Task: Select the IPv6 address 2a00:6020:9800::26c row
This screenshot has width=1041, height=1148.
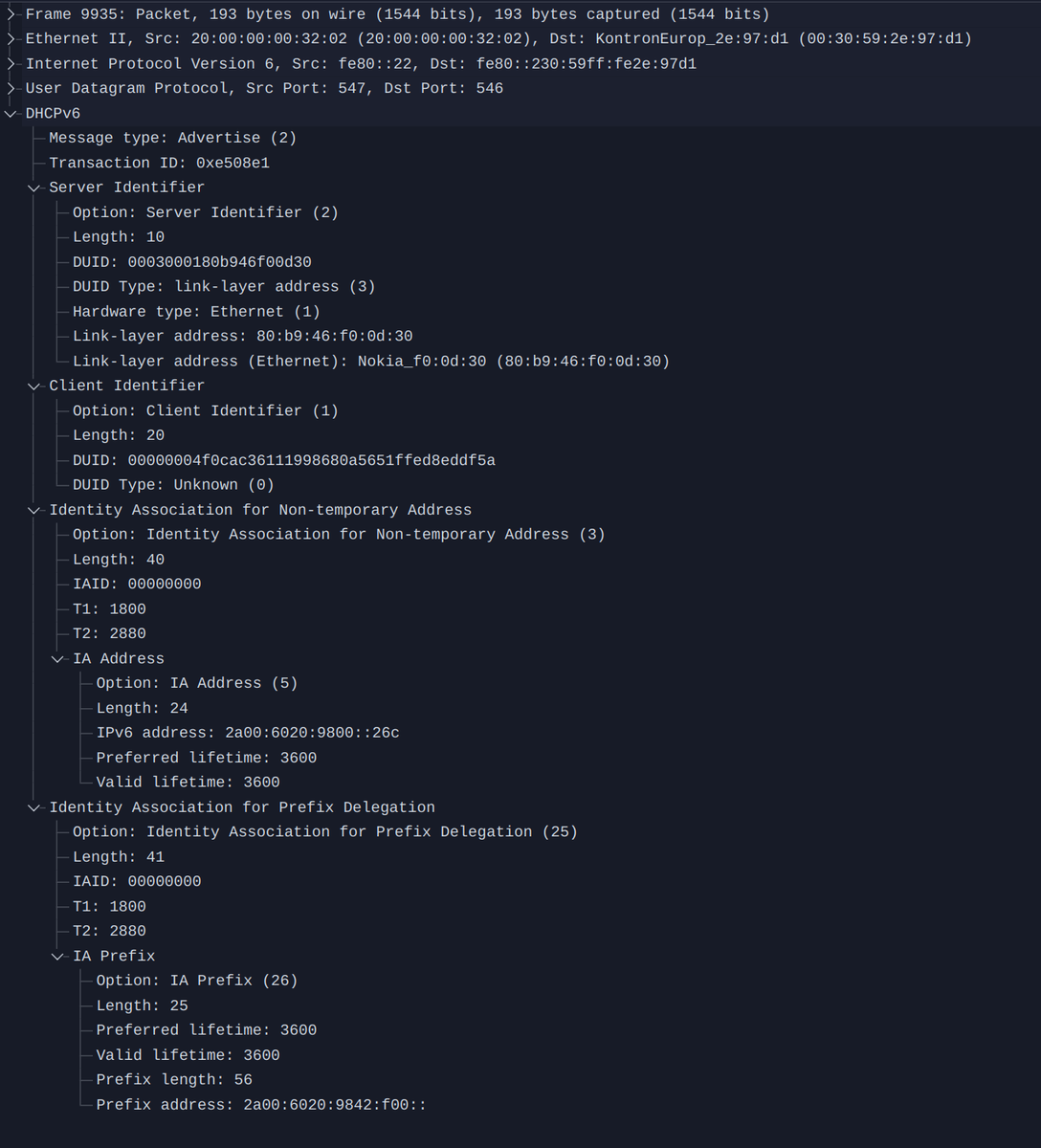Action: click(x=248, y=733)
